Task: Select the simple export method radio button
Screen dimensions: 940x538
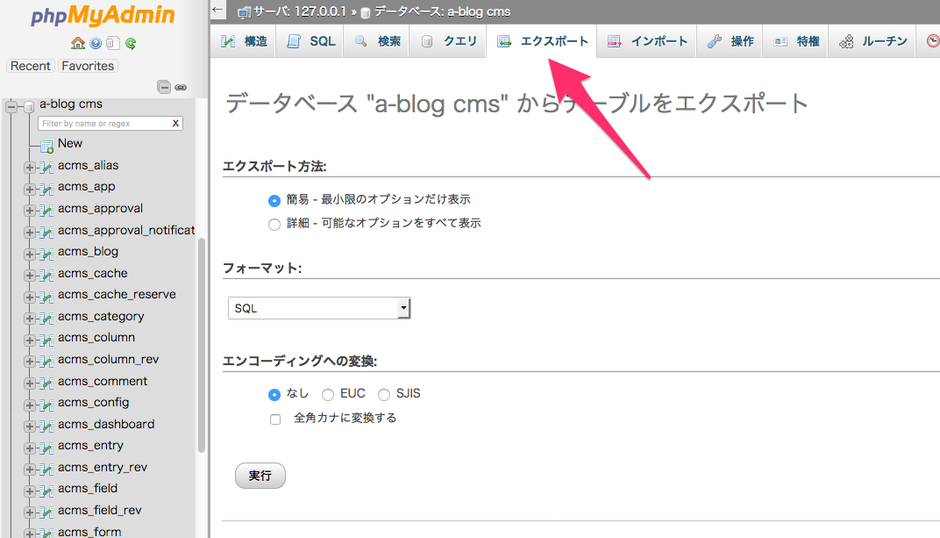Action: point(274,200)
